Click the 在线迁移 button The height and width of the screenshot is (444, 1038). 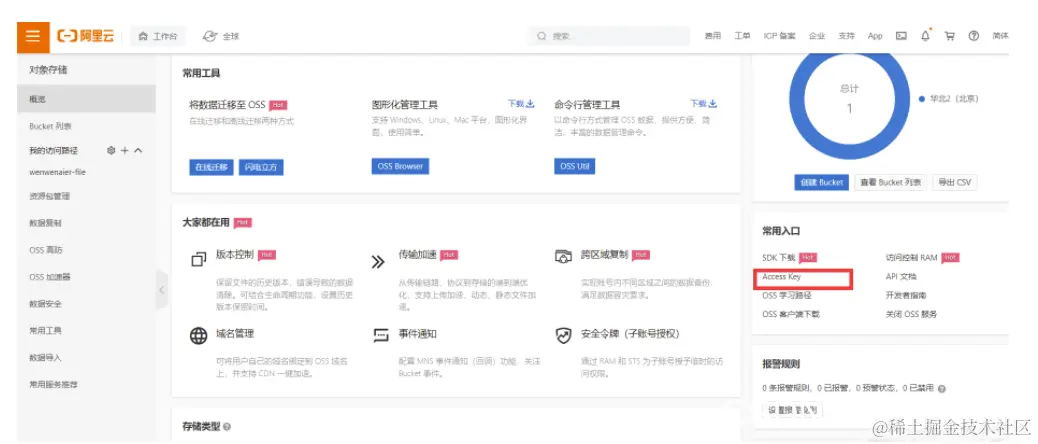(211, 167)
